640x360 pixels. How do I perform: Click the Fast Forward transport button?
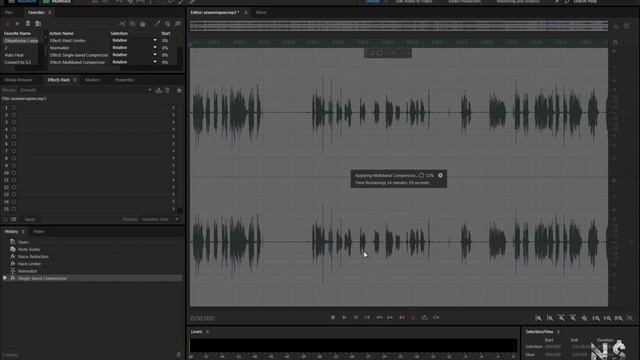coord(390,317)
